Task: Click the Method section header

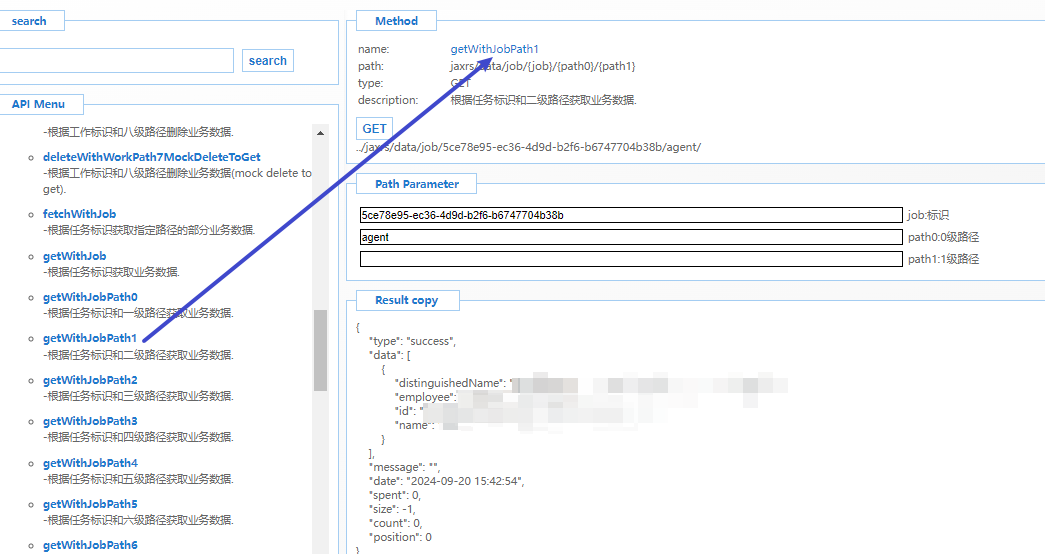Action: coord(397,21)
